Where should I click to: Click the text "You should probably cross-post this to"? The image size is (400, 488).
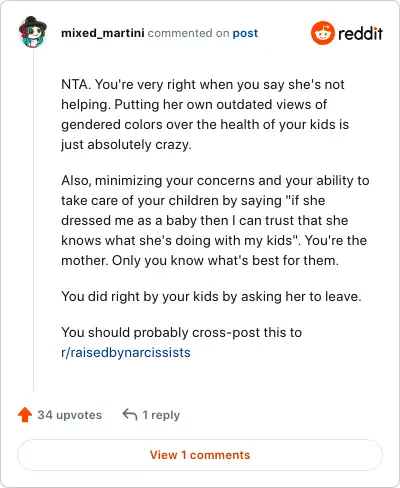click(x=182, y=332)
